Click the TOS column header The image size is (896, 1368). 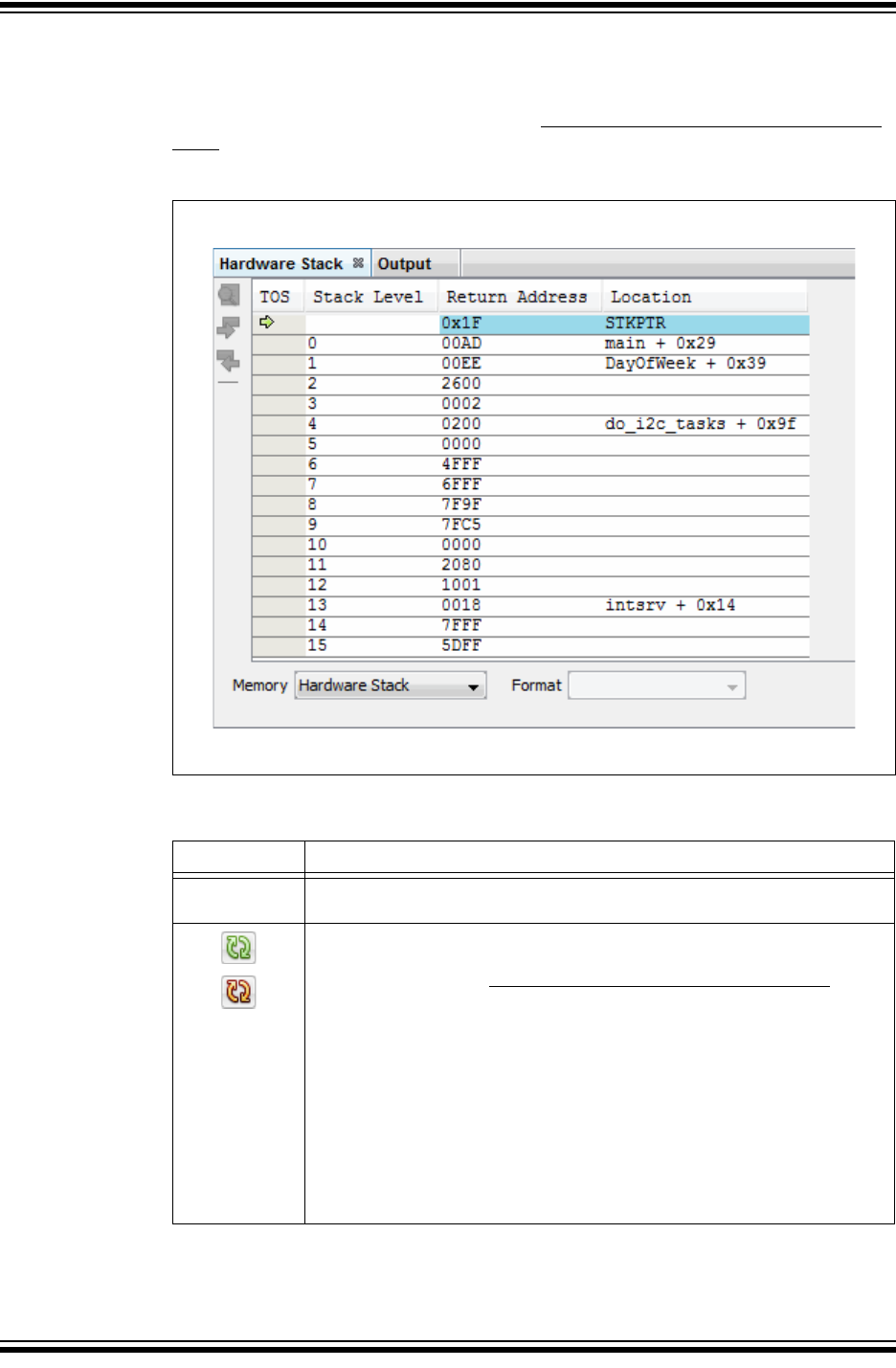[279, 297]
